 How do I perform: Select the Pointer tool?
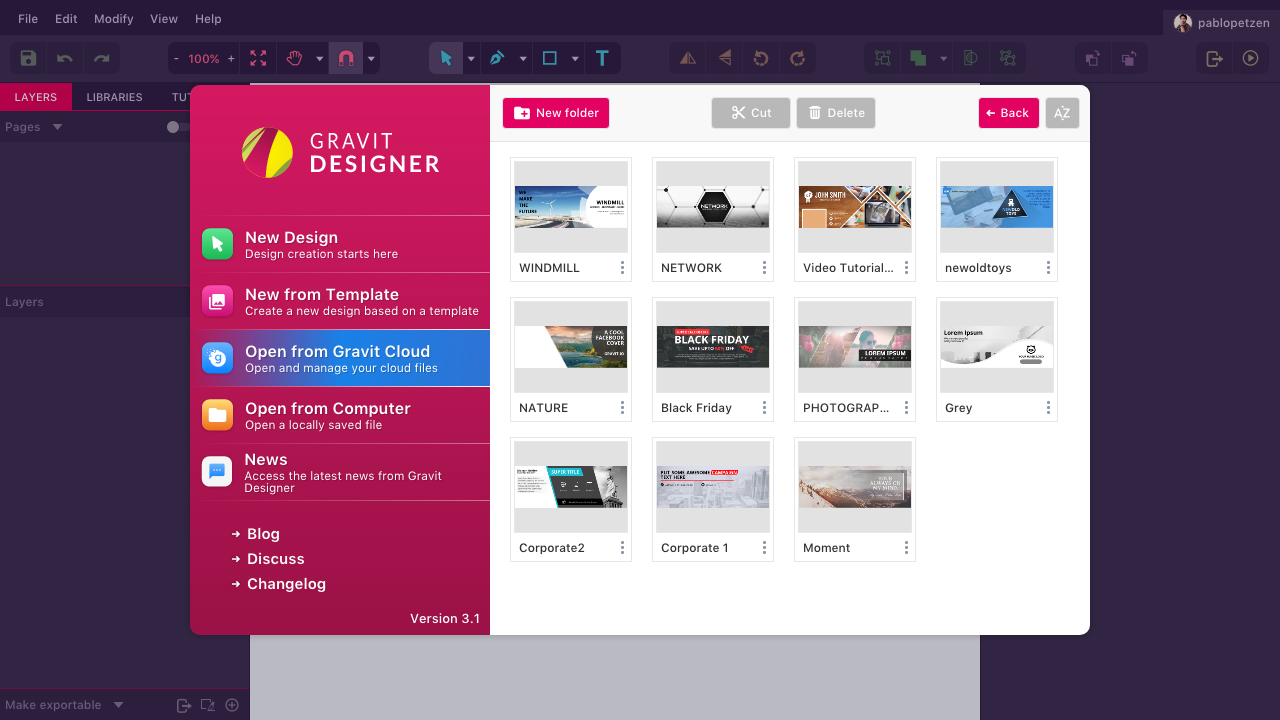coord(446,59)
